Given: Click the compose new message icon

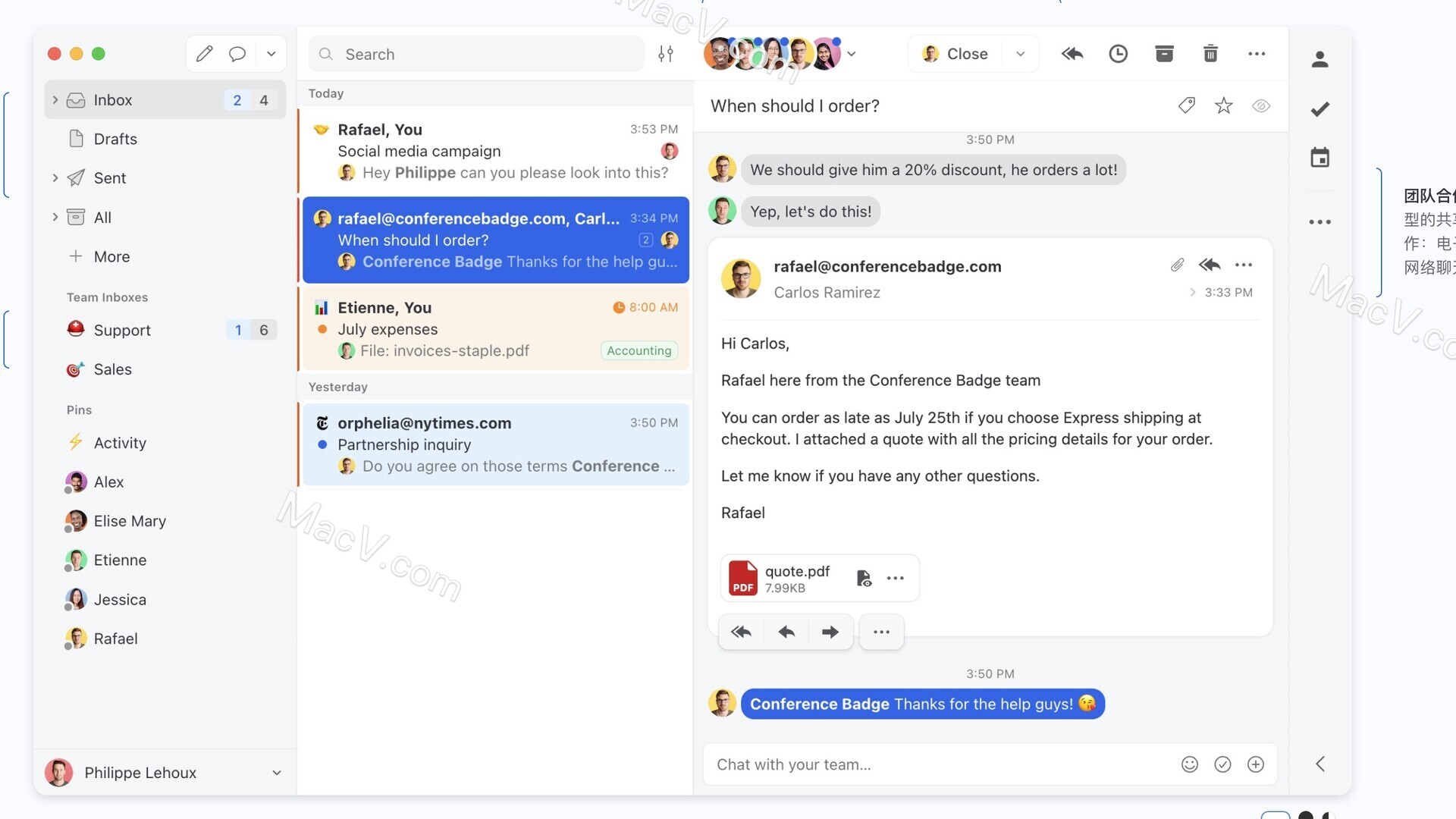Looking at the screenshot, I should click(x=204, y=53).
